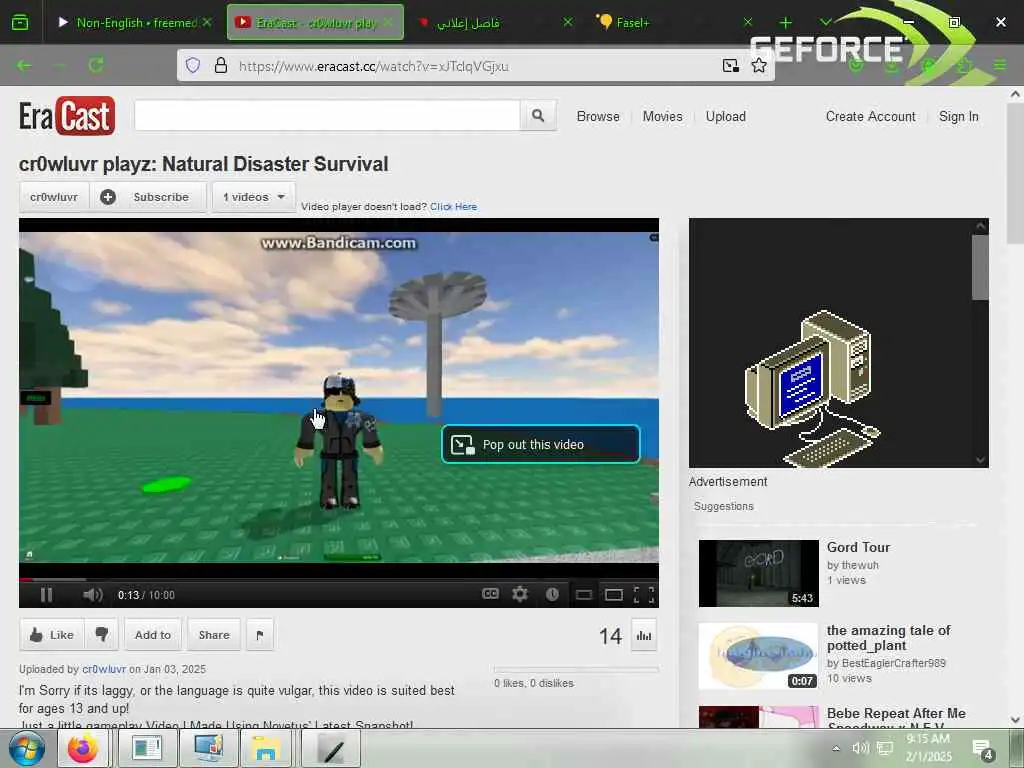The width and height of the screenshot is (1024, 768).
Task: Switch to small player size
Action: click(583, 594)
